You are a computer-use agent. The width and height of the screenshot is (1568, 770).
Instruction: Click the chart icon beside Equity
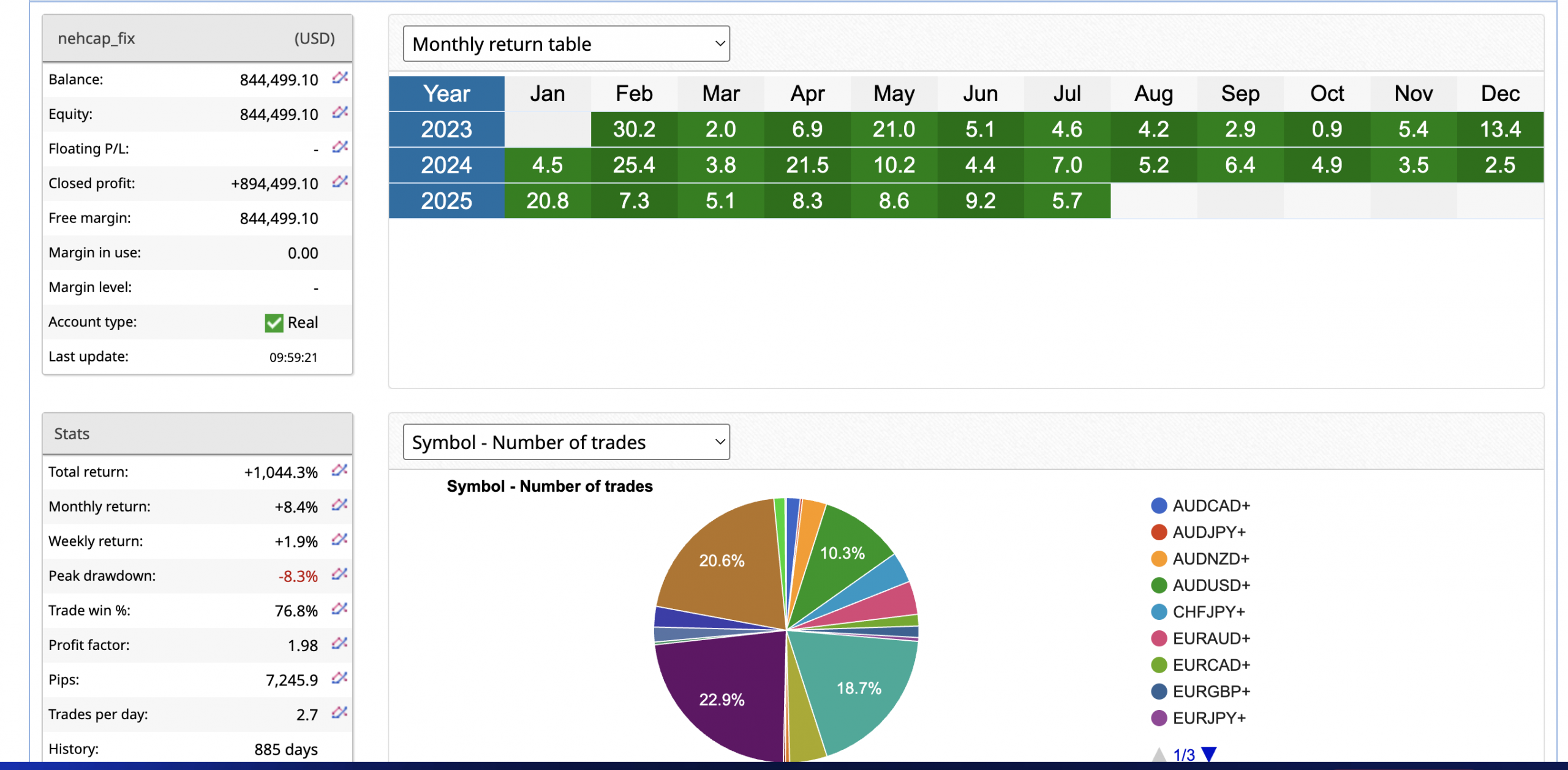(340, 112)
